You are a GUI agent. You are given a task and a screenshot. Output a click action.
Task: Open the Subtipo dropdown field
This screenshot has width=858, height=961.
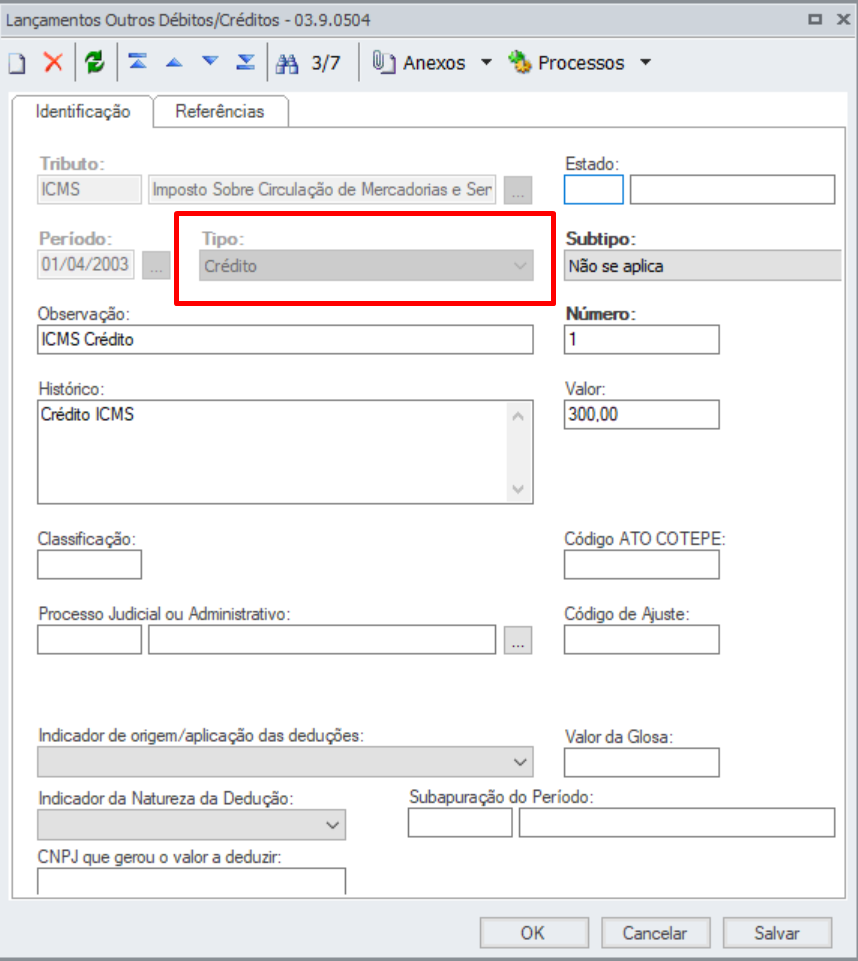702,265
